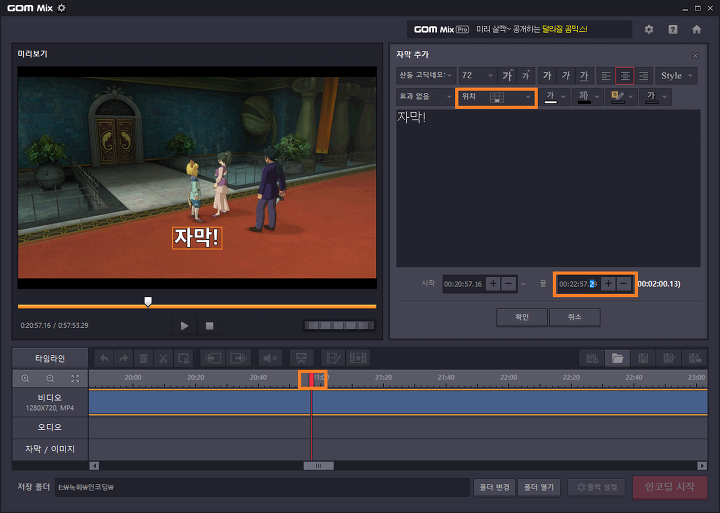Save project as with pencil disk icon
The height and width of the screenshot is (513, 720).
[669, 358]
